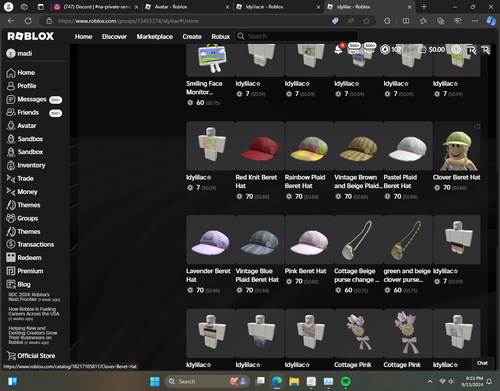Screen dimensions: 500x391
Task: Click the notifications bell icon
Action: (x=338, y=50)
